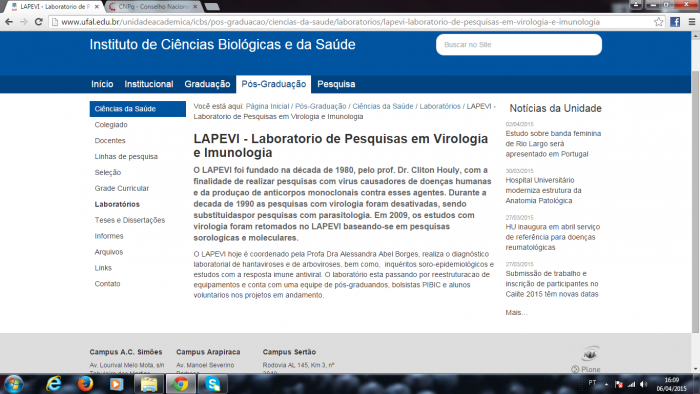Open news about banda feminina de Rio Largo
Screen dimensions: 700x394
coord(553,144)
